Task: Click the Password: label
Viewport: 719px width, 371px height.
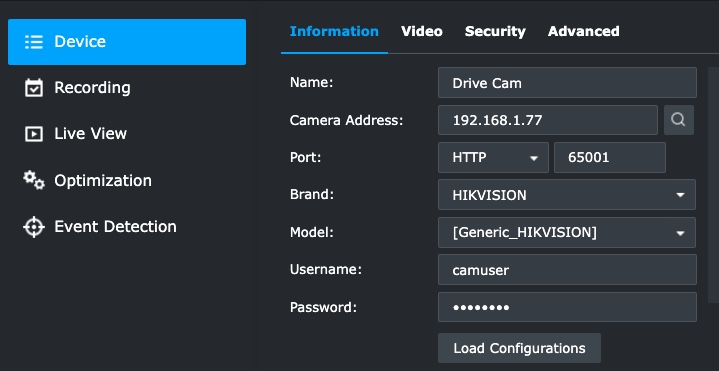Action: (x=323, y=307)
